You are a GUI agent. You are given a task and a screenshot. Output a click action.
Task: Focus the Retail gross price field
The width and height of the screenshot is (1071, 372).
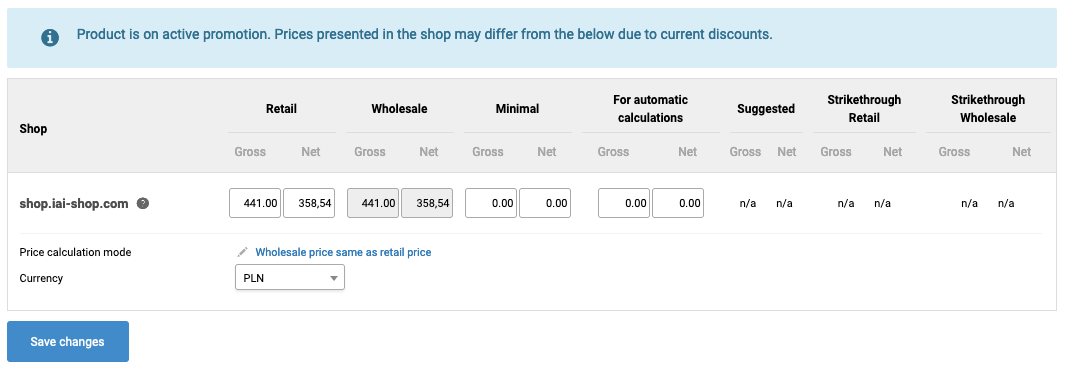click(255, 203)
